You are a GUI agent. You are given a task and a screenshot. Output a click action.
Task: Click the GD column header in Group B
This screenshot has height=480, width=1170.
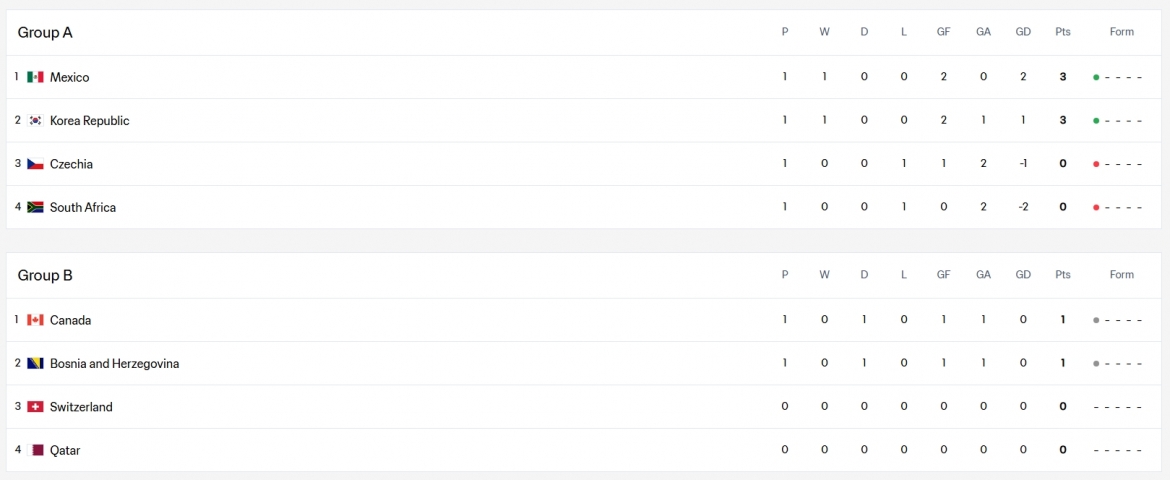[x=1023, y=275]
